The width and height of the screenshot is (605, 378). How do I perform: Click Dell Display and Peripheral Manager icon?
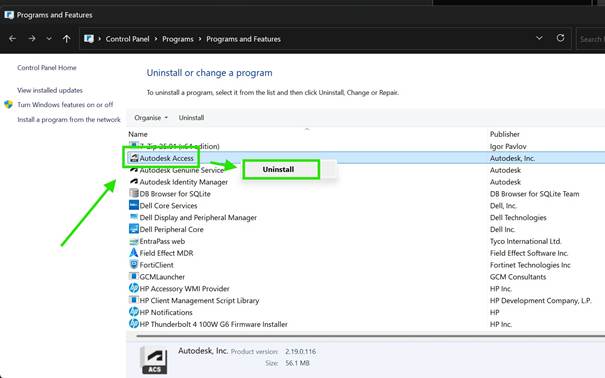[x=134, y=217]
